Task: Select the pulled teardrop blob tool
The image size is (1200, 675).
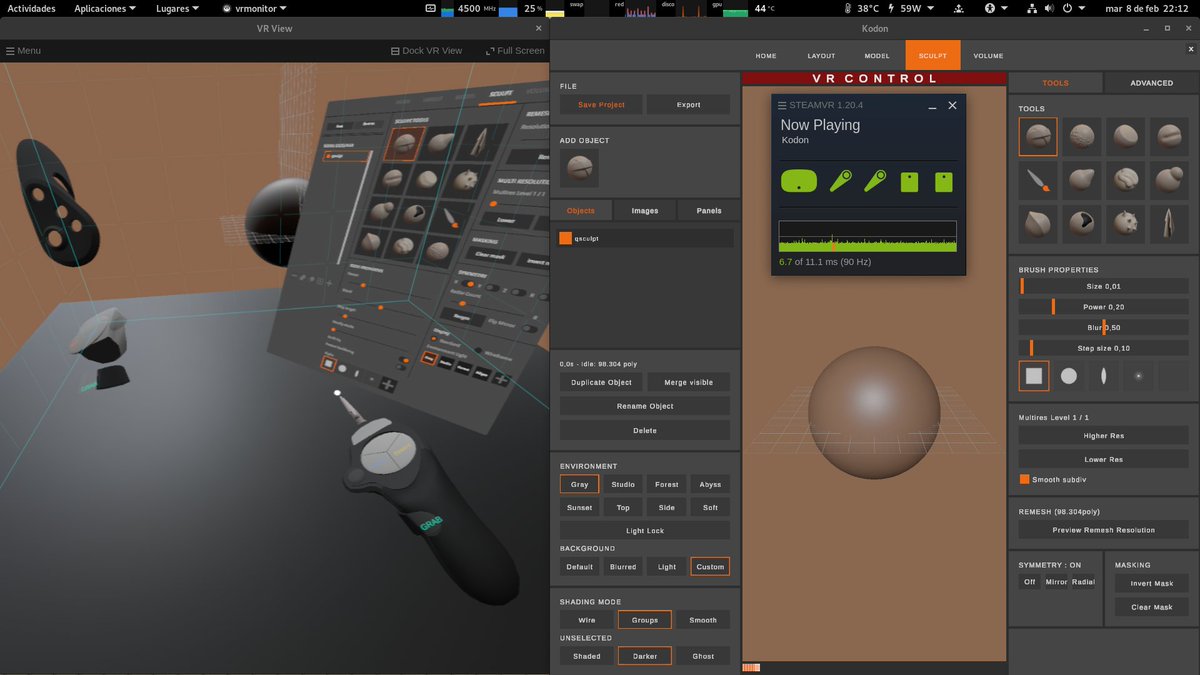Action: tap(1082, 180)
